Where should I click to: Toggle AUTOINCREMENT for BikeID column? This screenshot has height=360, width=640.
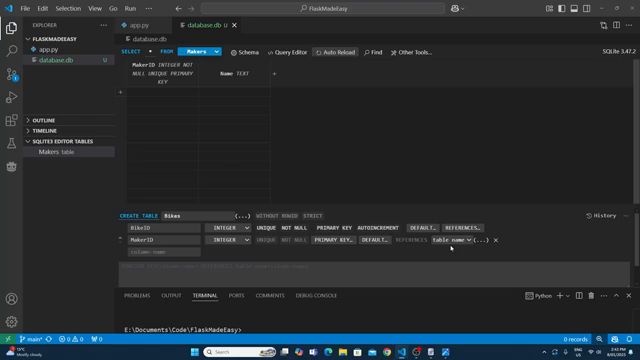click(x=378, y=228)
